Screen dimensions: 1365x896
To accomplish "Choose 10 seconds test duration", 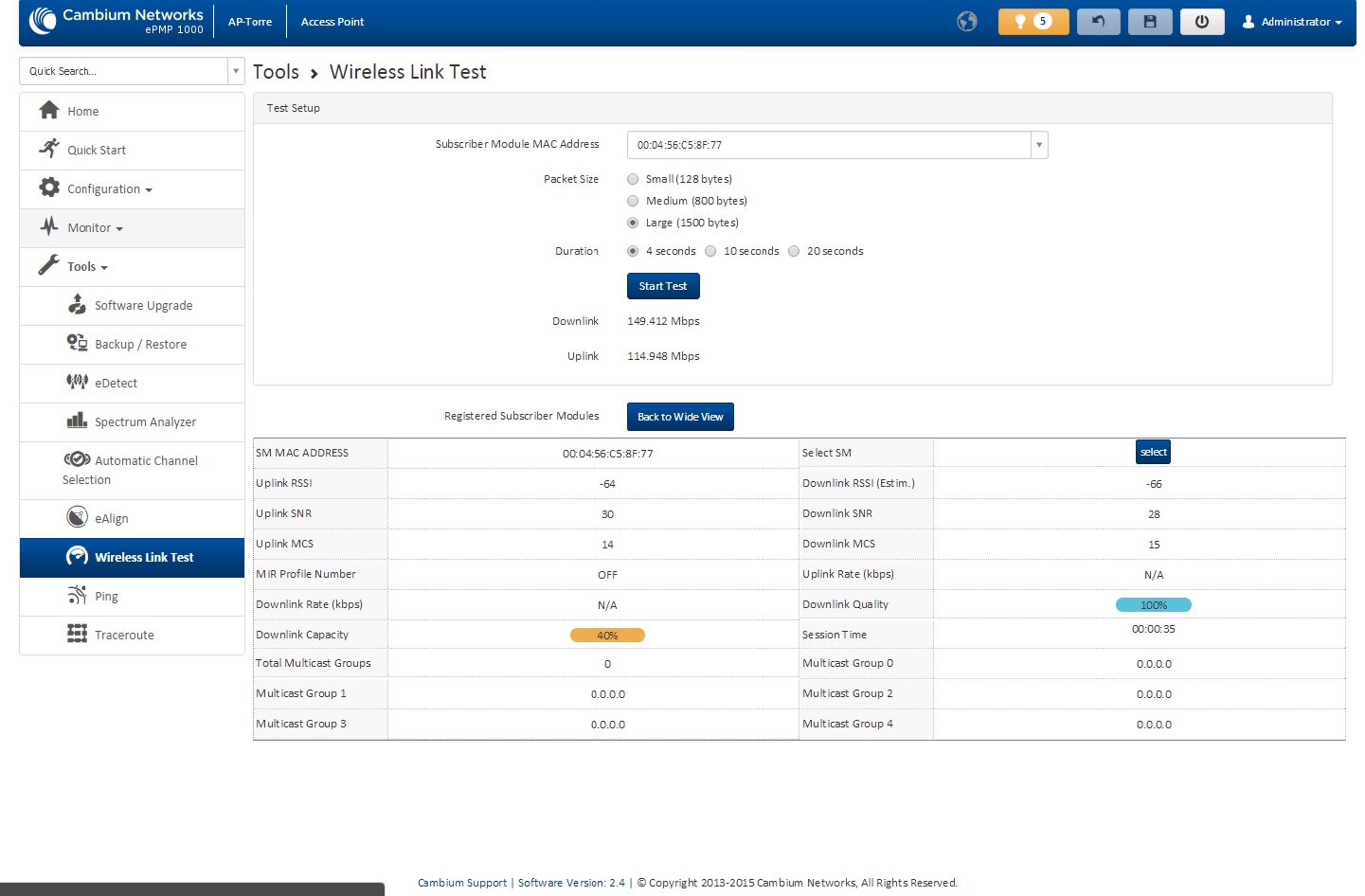I will click(x=710, y=251).
